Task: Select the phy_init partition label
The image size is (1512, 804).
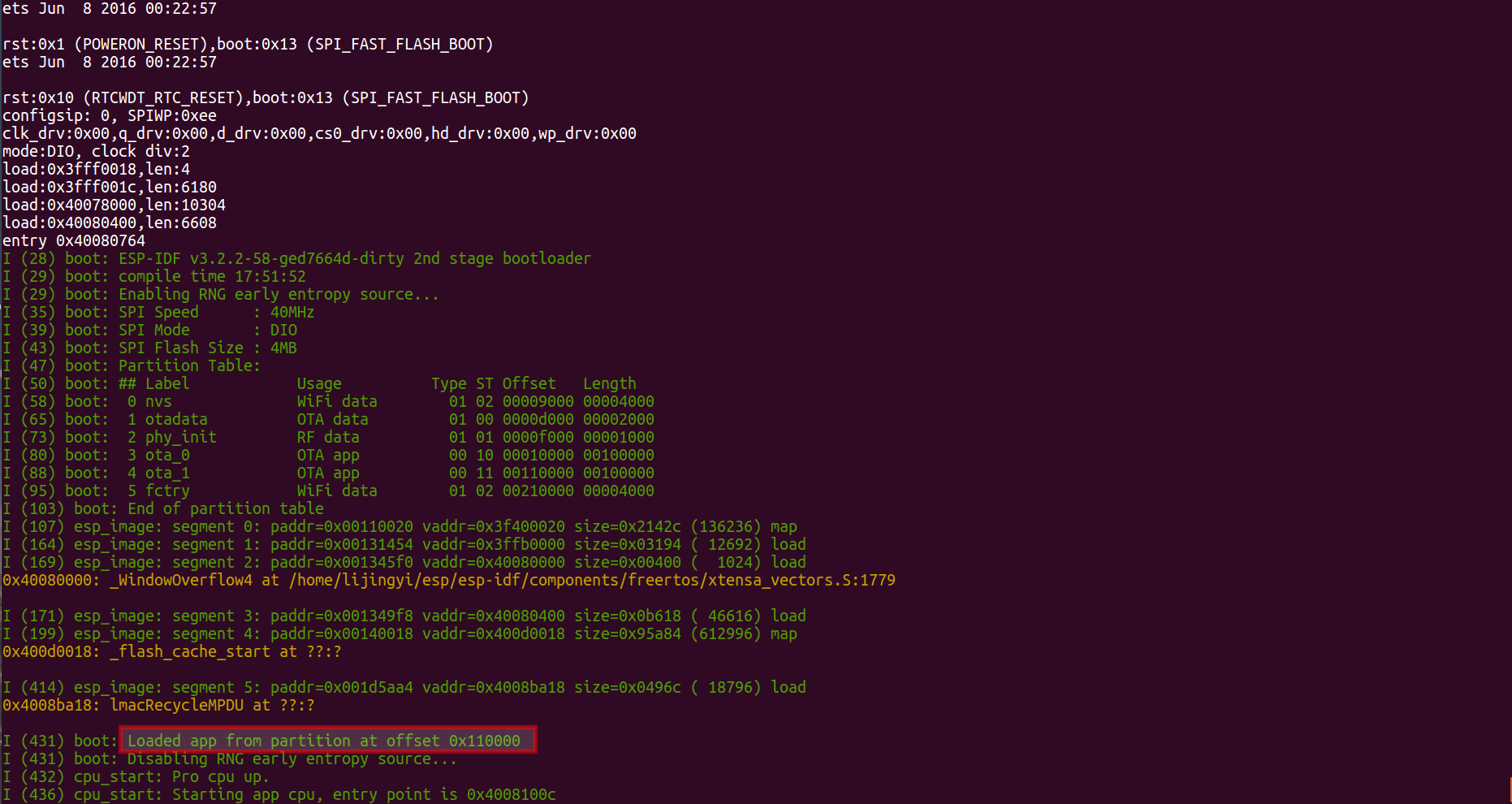Action: (x=180, y=438)
